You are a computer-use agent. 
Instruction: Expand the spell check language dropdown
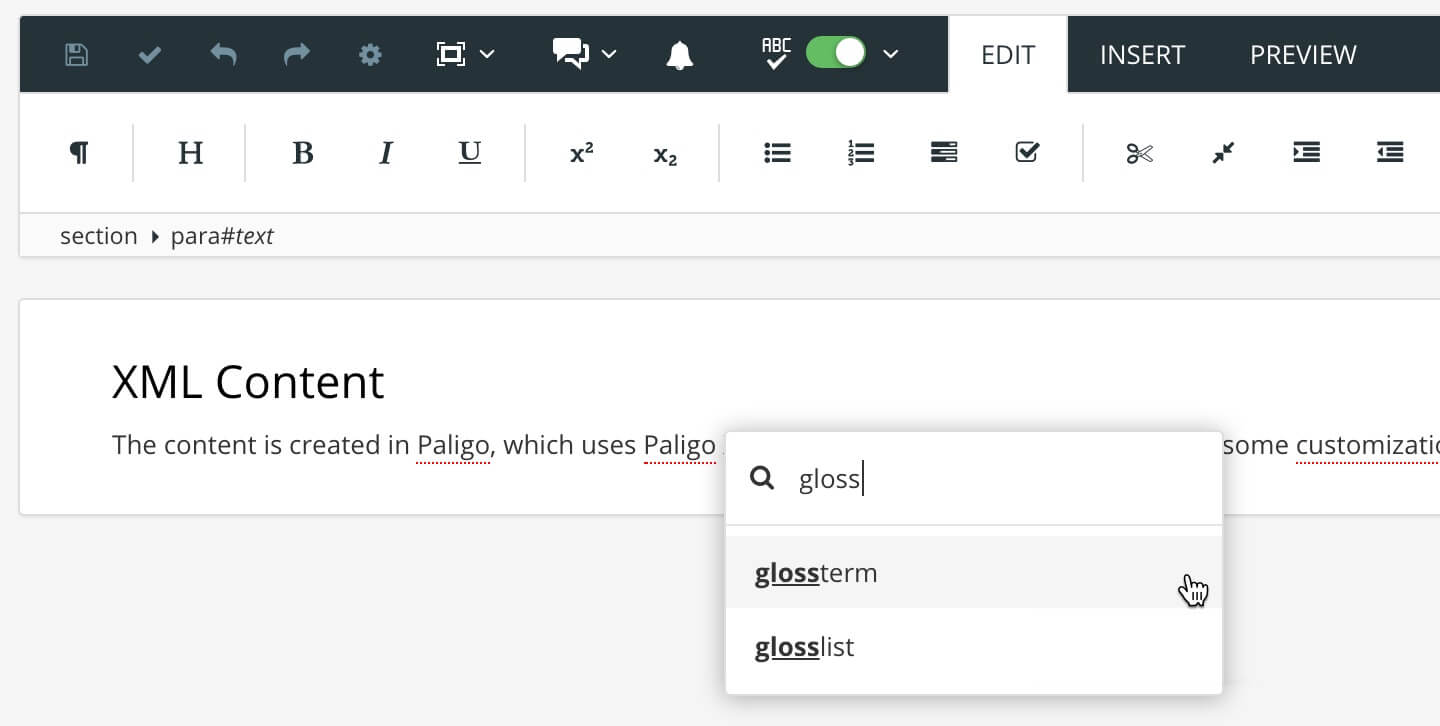pyautogui.click(x=891, y=54)
